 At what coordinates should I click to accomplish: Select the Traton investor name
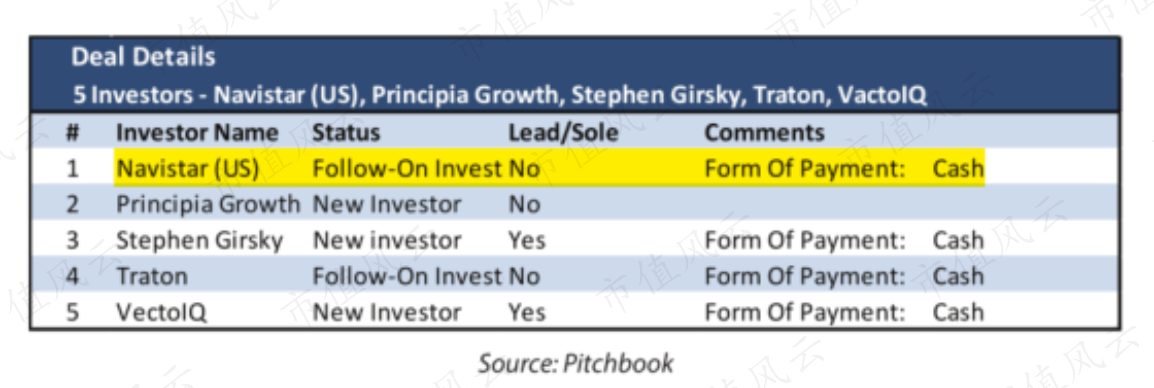tap(152, 276)
